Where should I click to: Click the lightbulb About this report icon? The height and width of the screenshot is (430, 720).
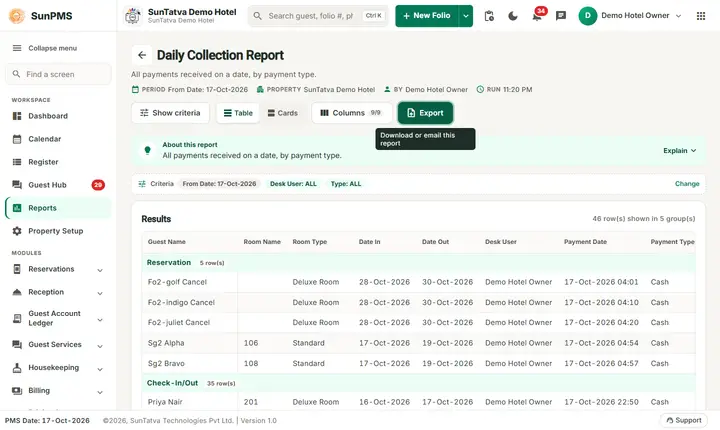pyautogui.click(x=147, y=150)
